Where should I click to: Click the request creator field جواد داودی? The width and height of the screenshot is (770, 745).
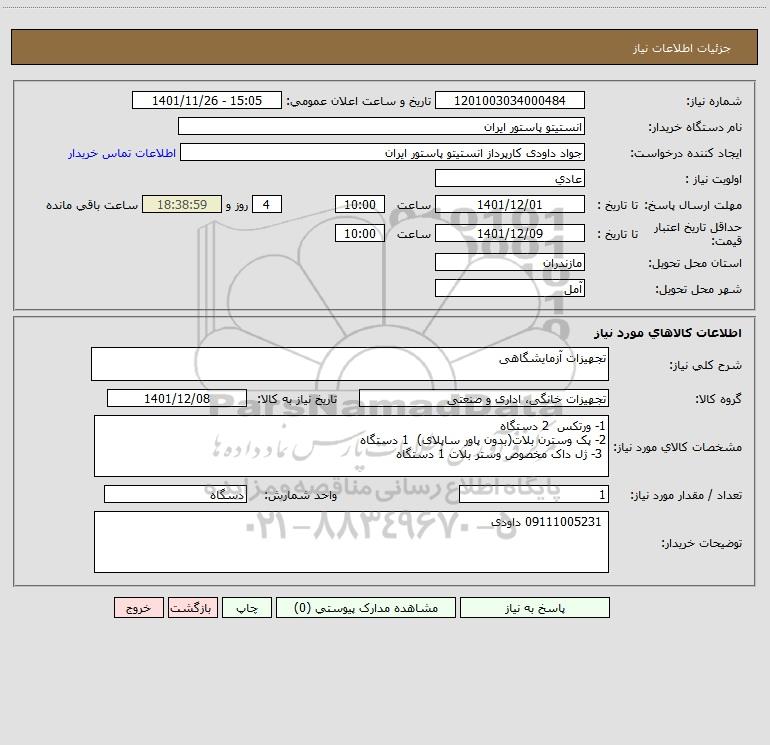pyautogui.click(x=382, y=152)
